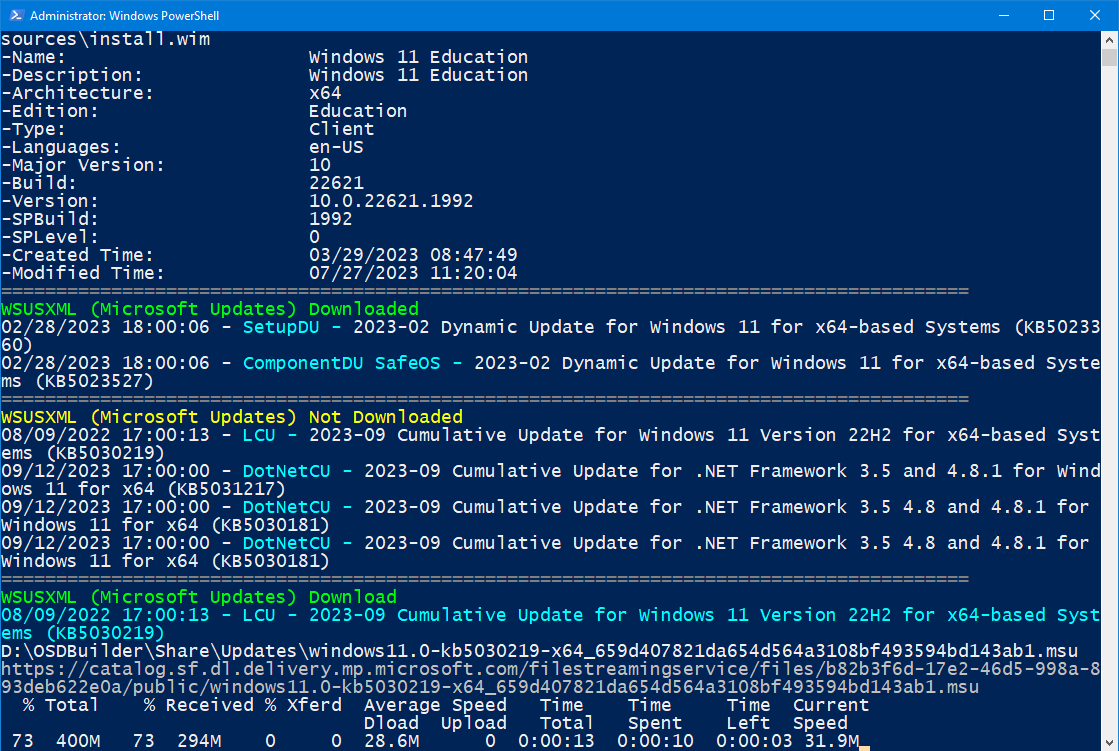Click '(KB5023527)' text
The image size is (1119, 751).
tap(94, 381)
